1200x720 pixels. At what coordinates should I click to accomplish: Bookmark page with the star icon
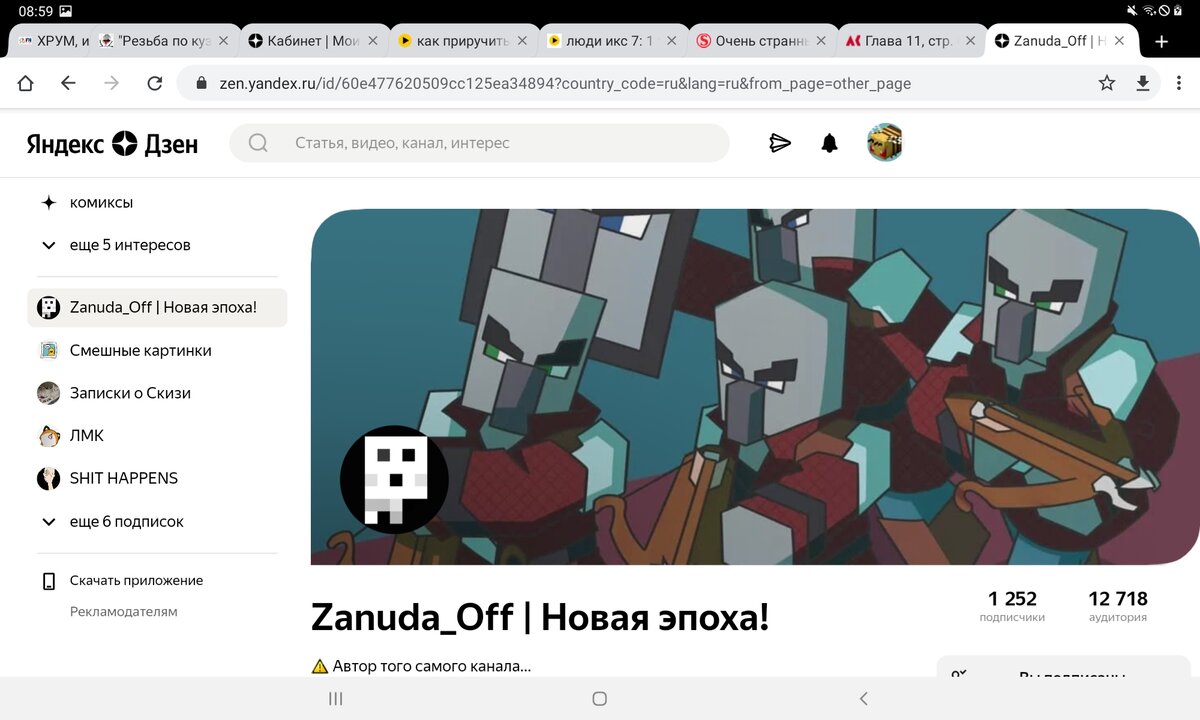coord(1107,84)
